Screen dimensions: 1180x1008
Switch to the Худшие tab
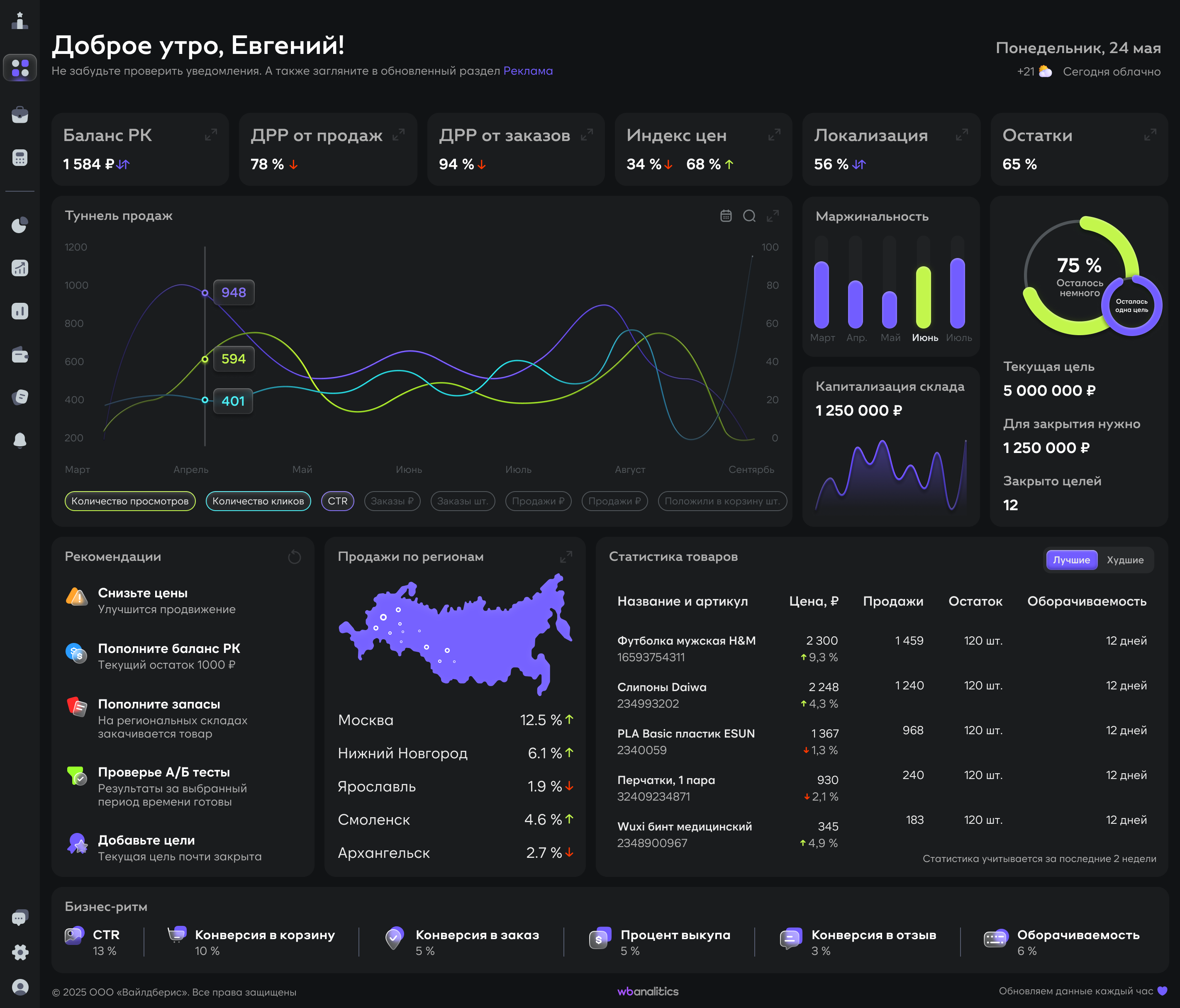point(1125,560)
